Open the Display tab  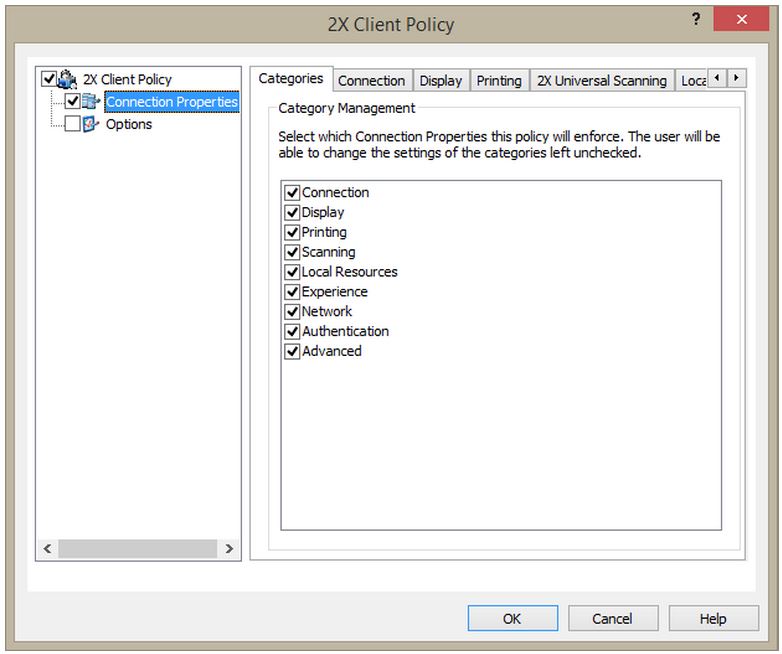(440, 80)
